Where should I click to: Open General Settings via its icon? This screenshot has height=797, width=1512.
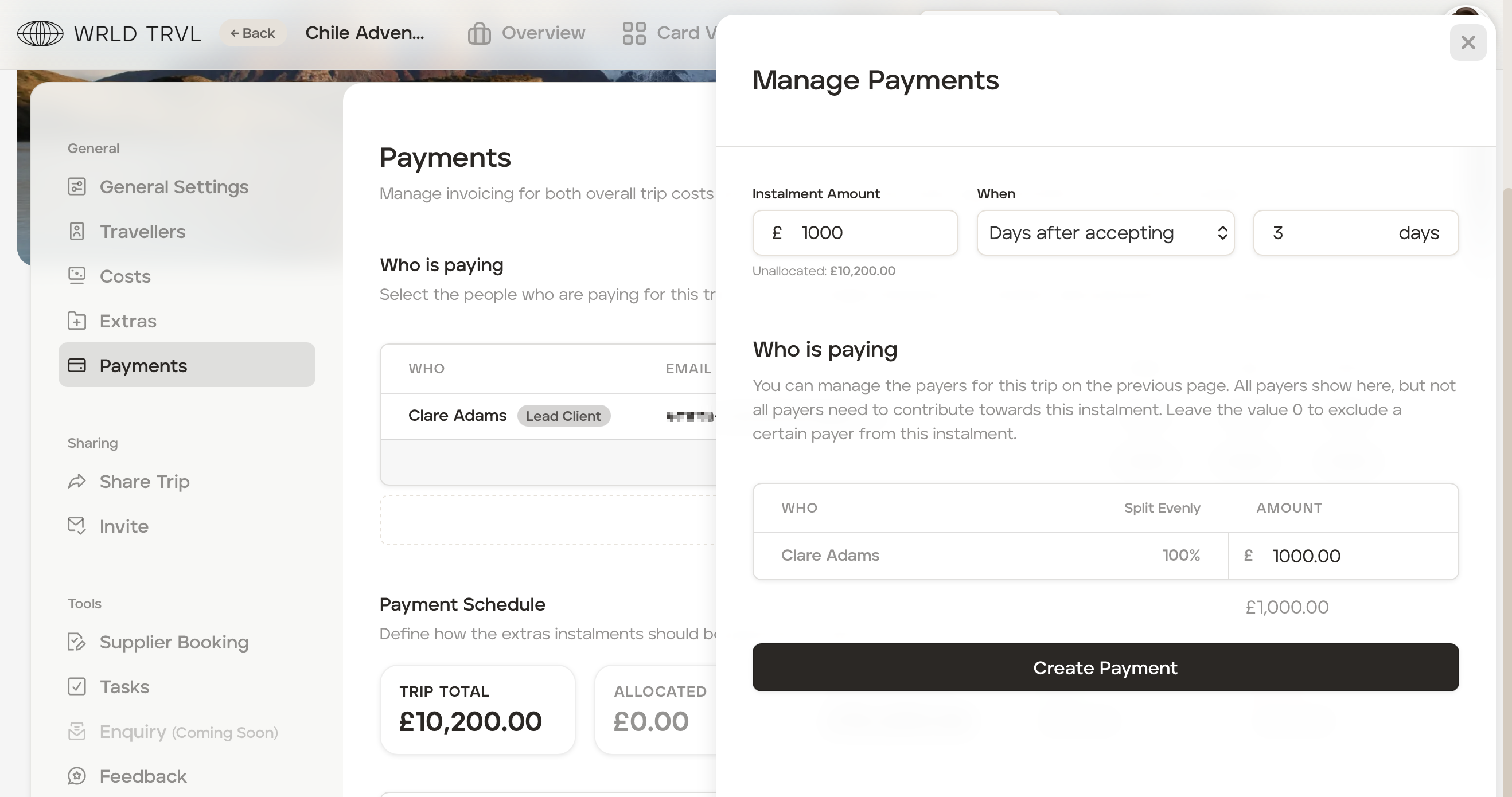[77, 186]
